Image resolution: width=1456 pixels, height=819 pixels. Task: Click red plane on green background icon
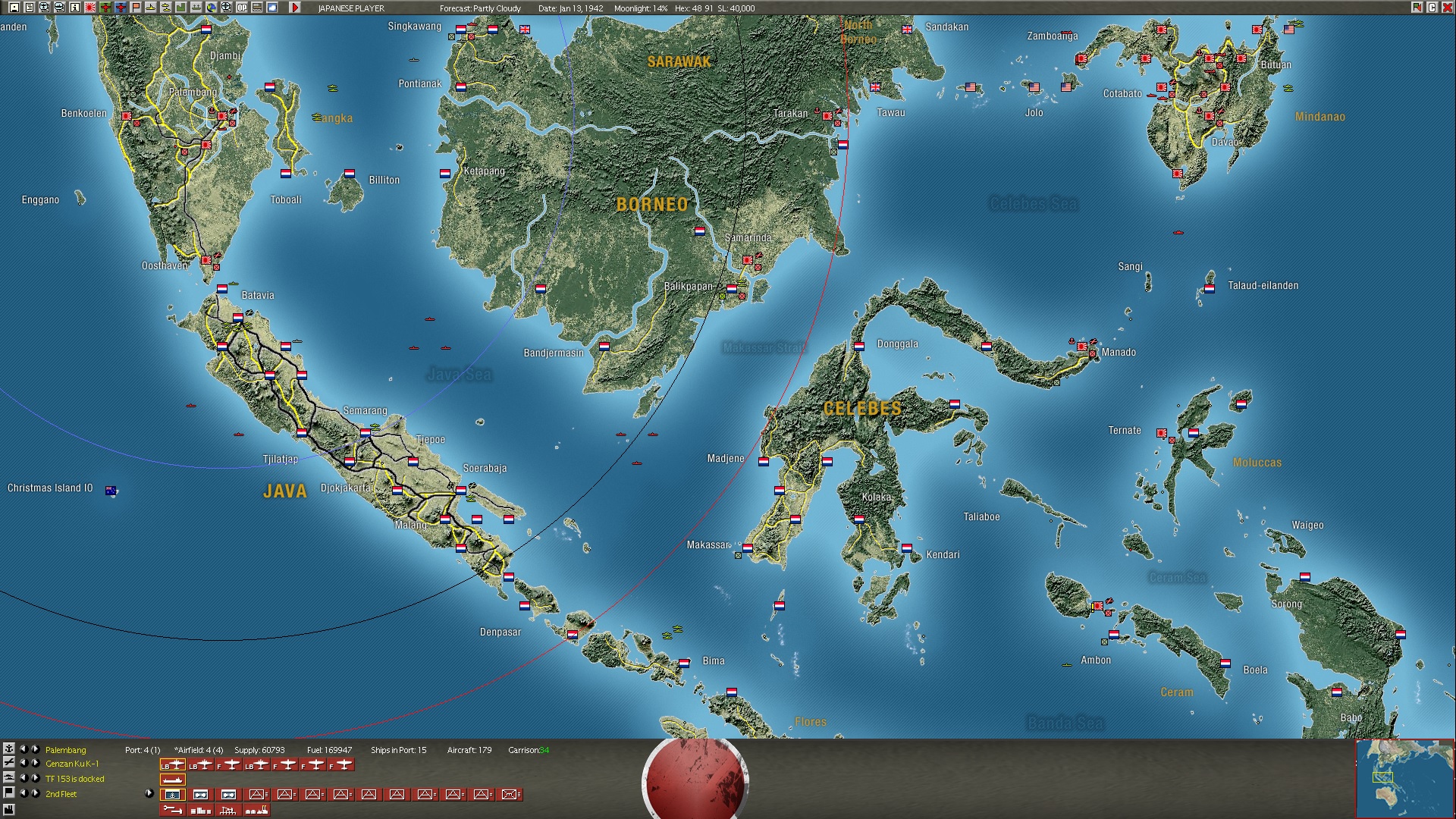pos(105,8)
